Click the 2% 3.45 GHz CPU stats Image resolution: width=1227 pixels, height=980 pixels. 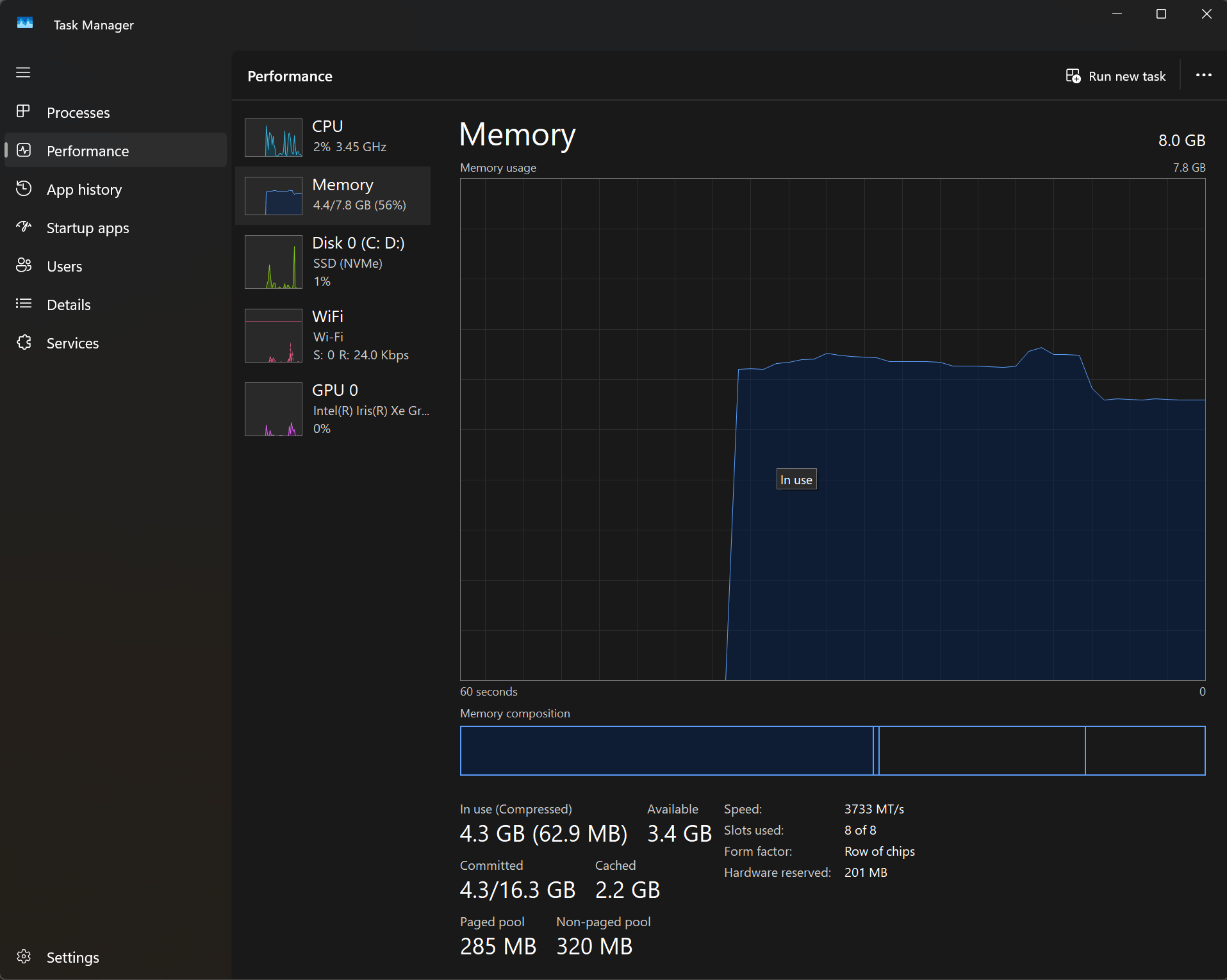[x=349, y=147]
